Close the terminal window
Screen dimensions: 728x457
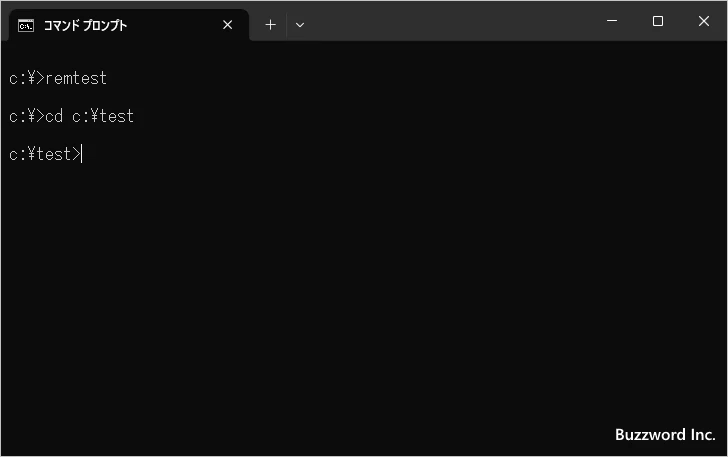point(704,21)
